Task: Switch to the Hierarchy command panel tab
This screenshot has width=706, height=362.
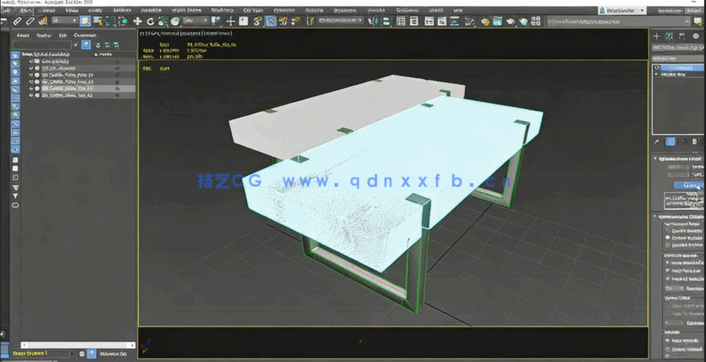Action: point(682,36)
